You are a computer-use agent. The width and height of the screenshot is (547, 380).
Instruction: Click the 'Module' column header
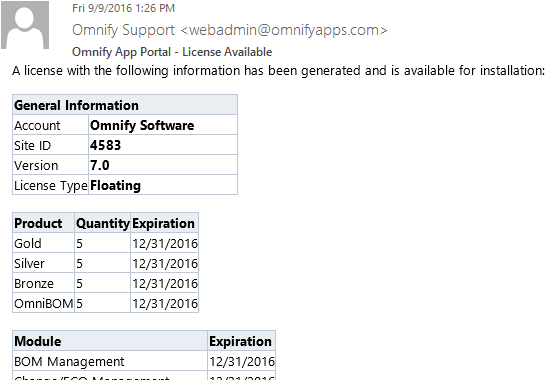pyautogui.click(x=110, y=341)
